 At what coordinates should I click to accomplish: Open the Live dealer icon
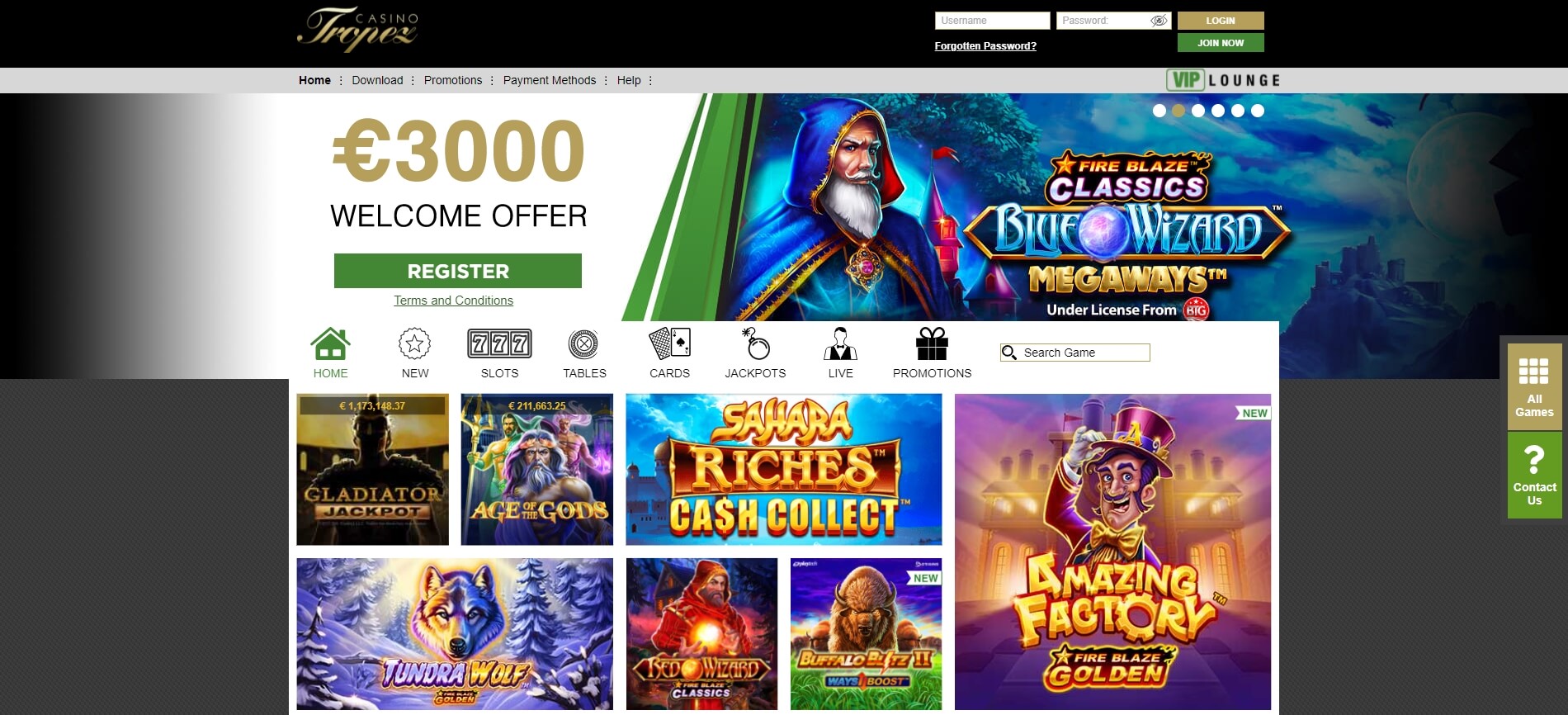point(840,343)
